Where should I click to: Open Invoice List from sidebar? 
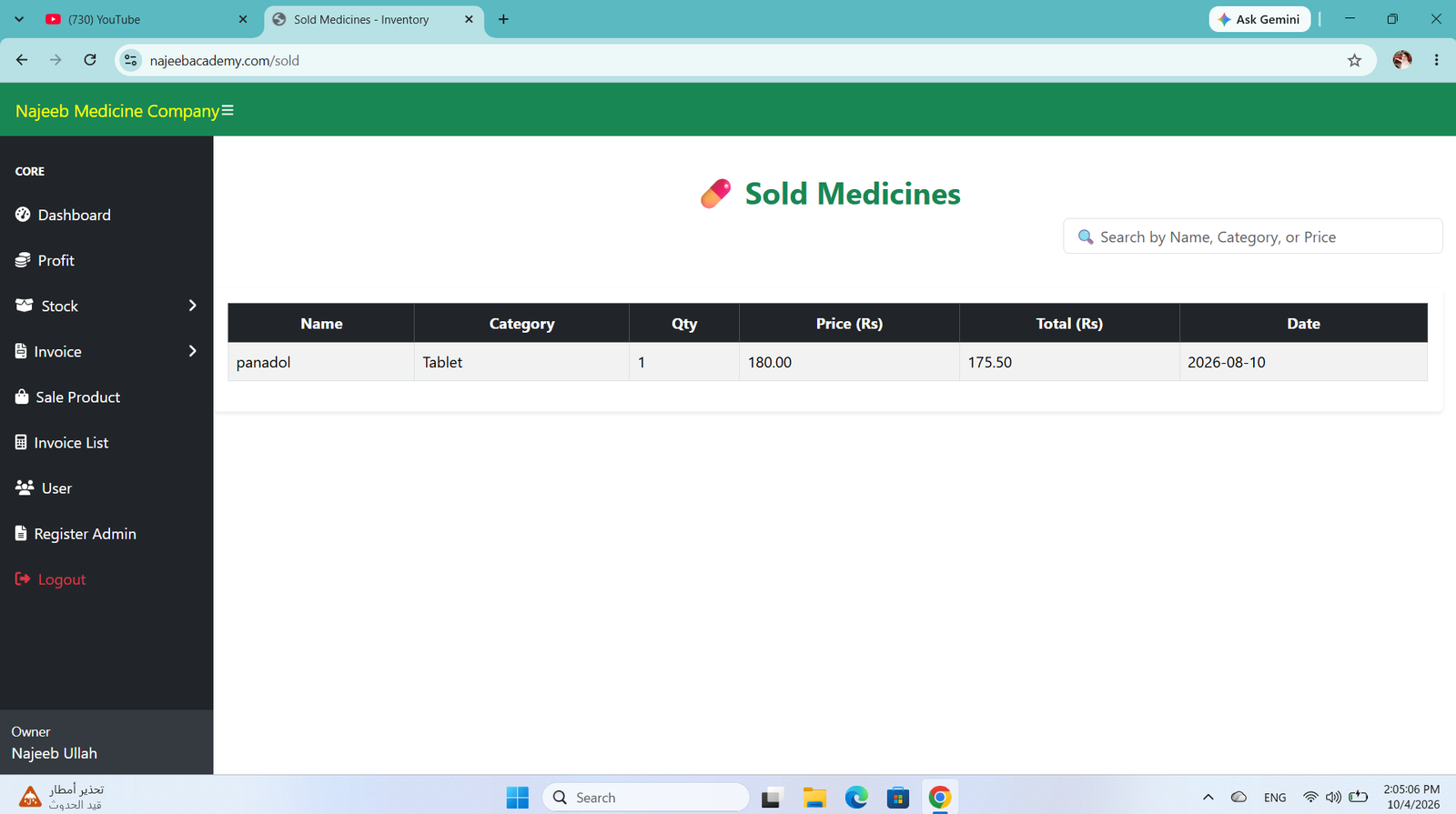coord(62,442)
